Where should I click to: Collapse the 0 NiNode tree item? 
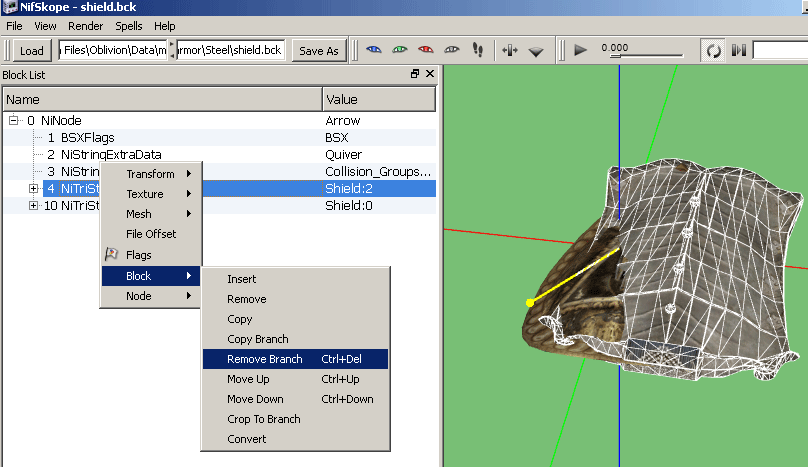point(13,120)
